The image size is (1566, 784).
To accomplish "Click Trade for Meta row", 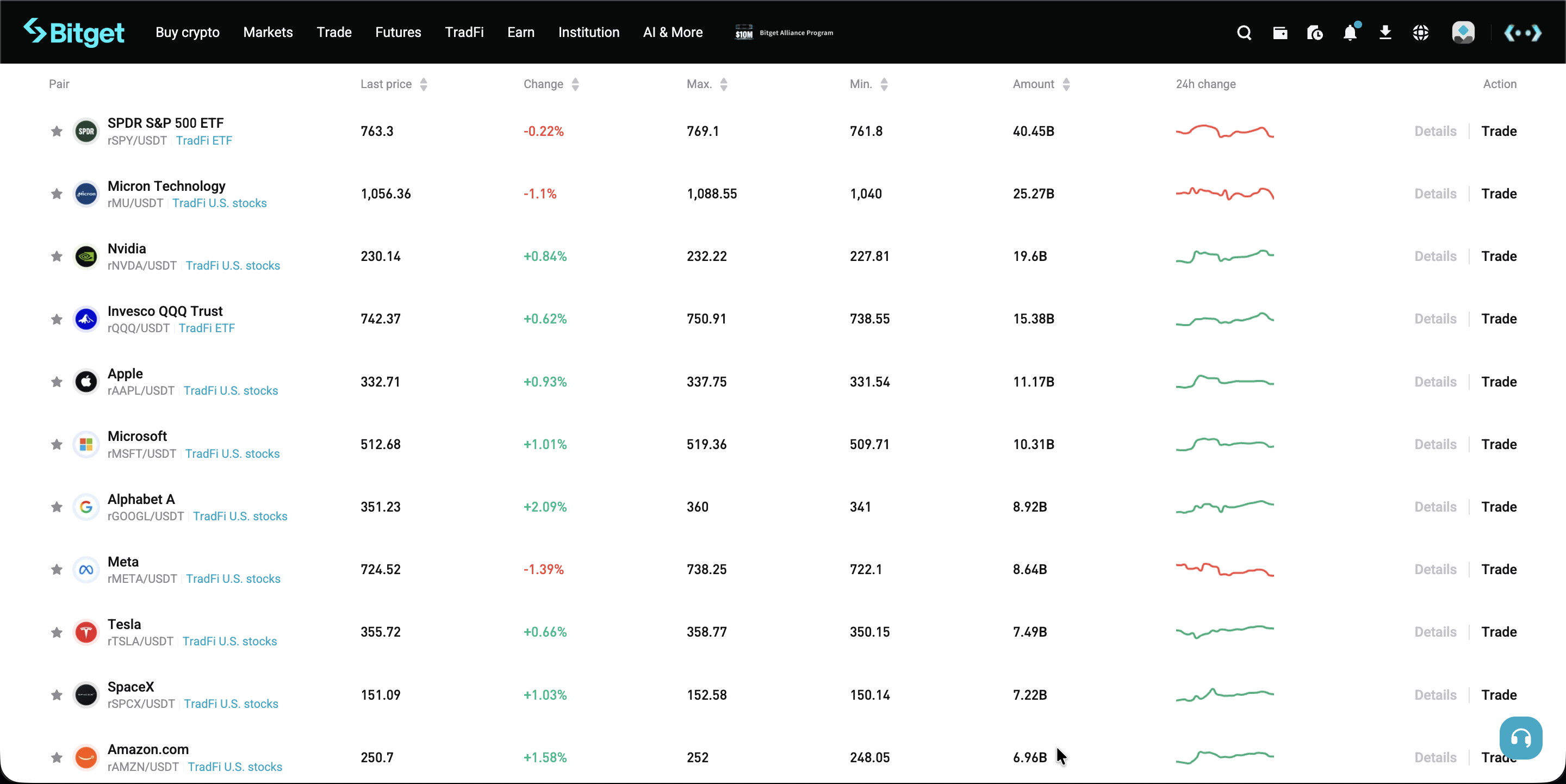I will 1499,569.
